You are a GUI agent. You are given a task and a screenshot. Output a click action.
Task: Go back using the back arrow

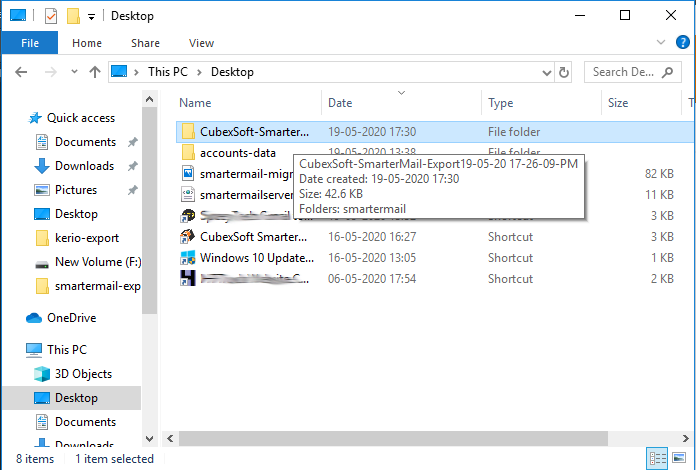coord(21,72)
